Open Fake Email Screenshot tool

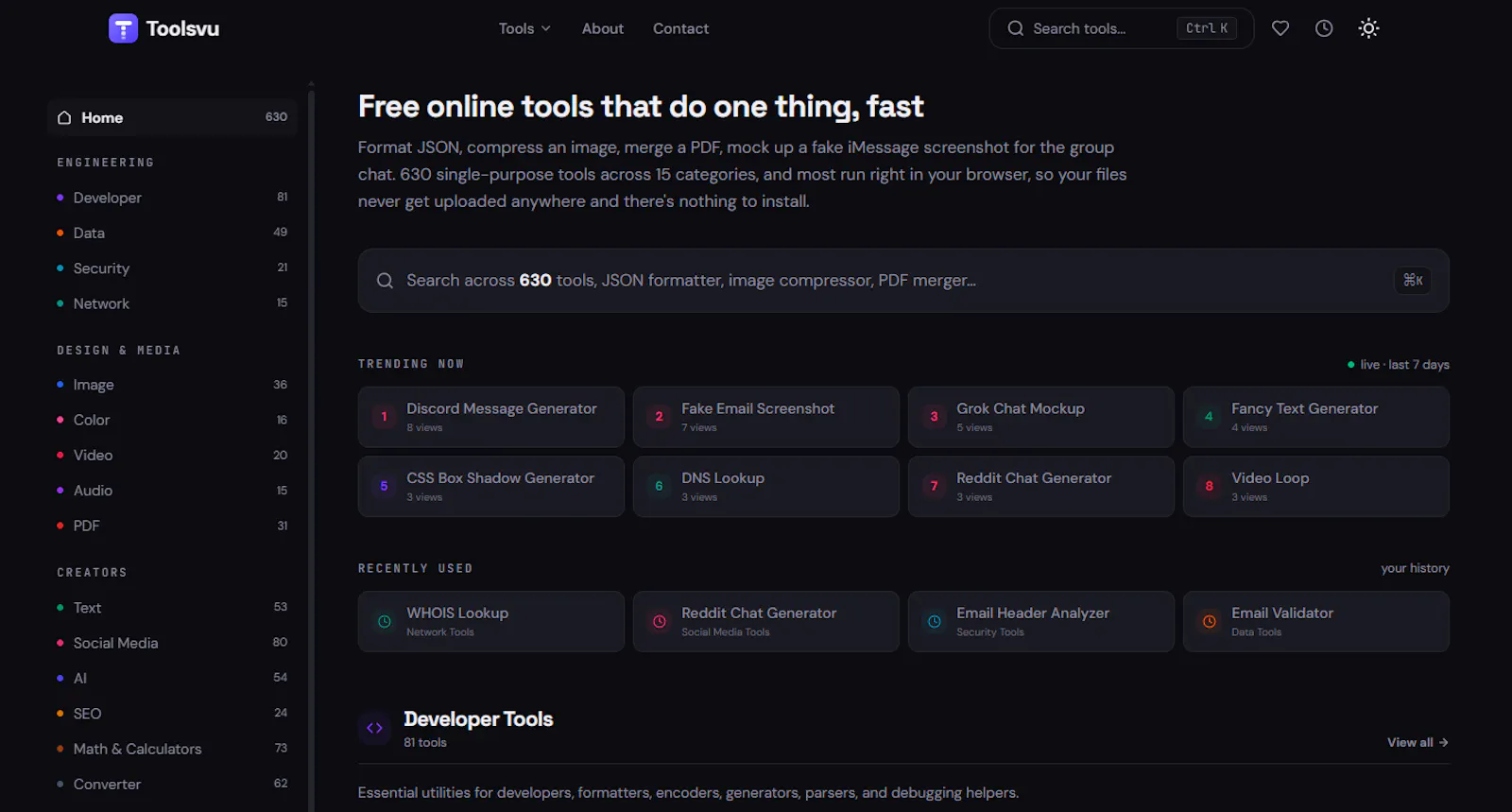coord(766,417)
